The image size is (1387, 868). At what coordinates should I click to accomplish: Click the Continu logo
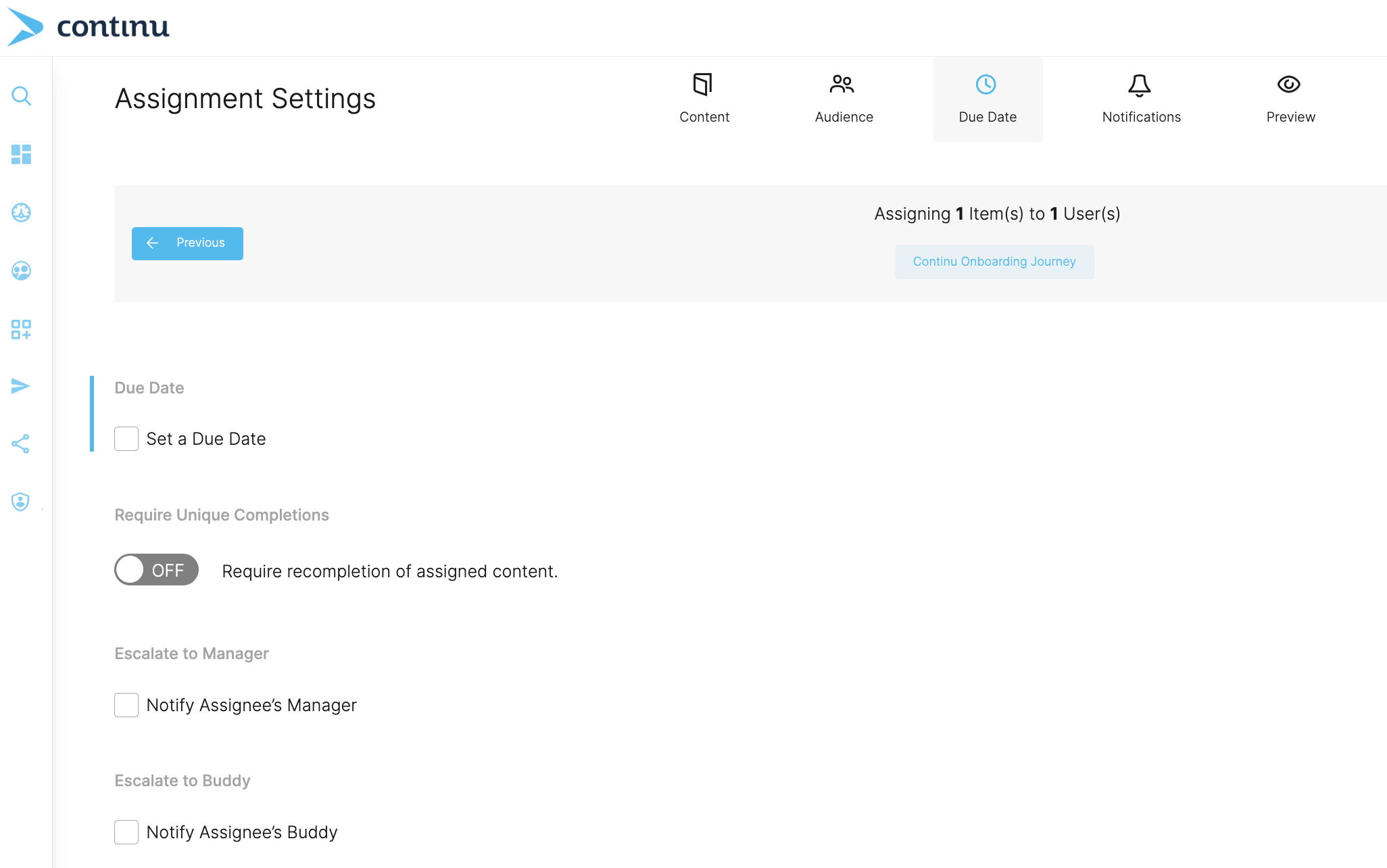click(x=89, y=27)
